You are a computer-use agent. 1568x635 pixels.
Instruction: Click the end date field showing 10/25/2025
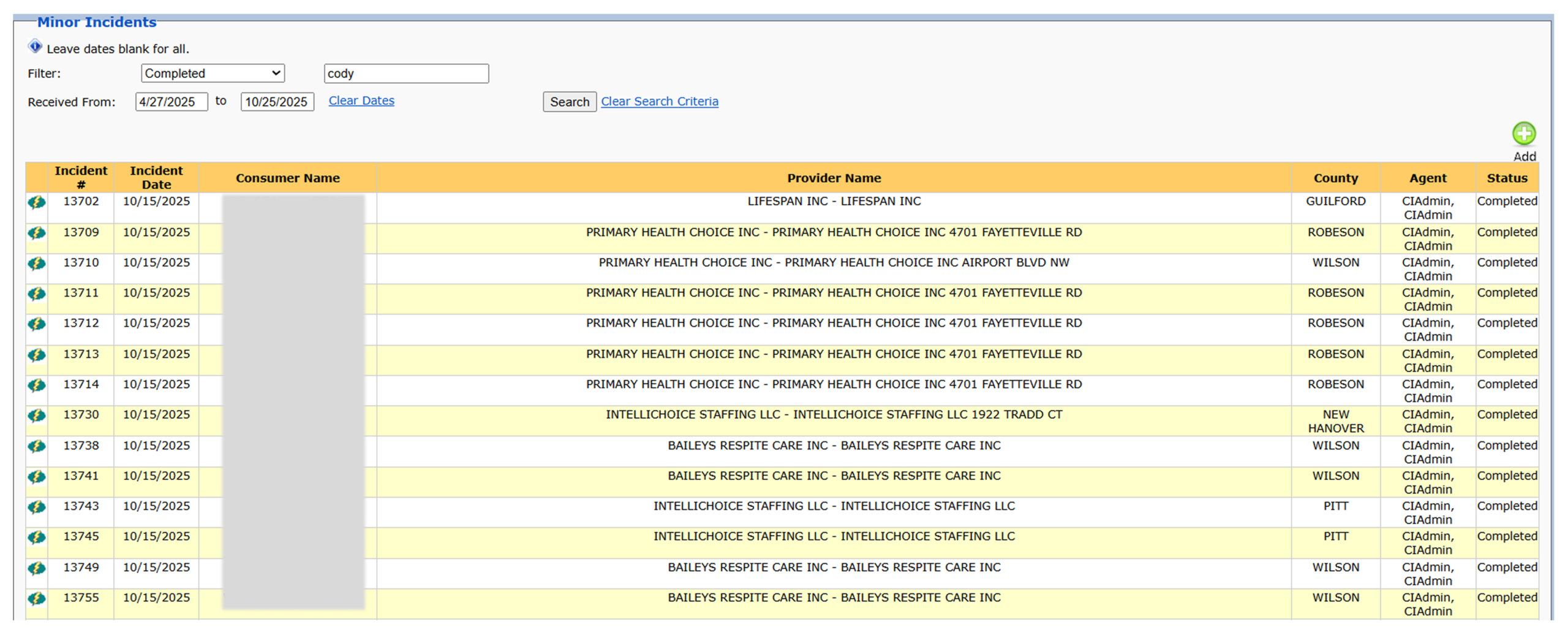coord(277,102)
